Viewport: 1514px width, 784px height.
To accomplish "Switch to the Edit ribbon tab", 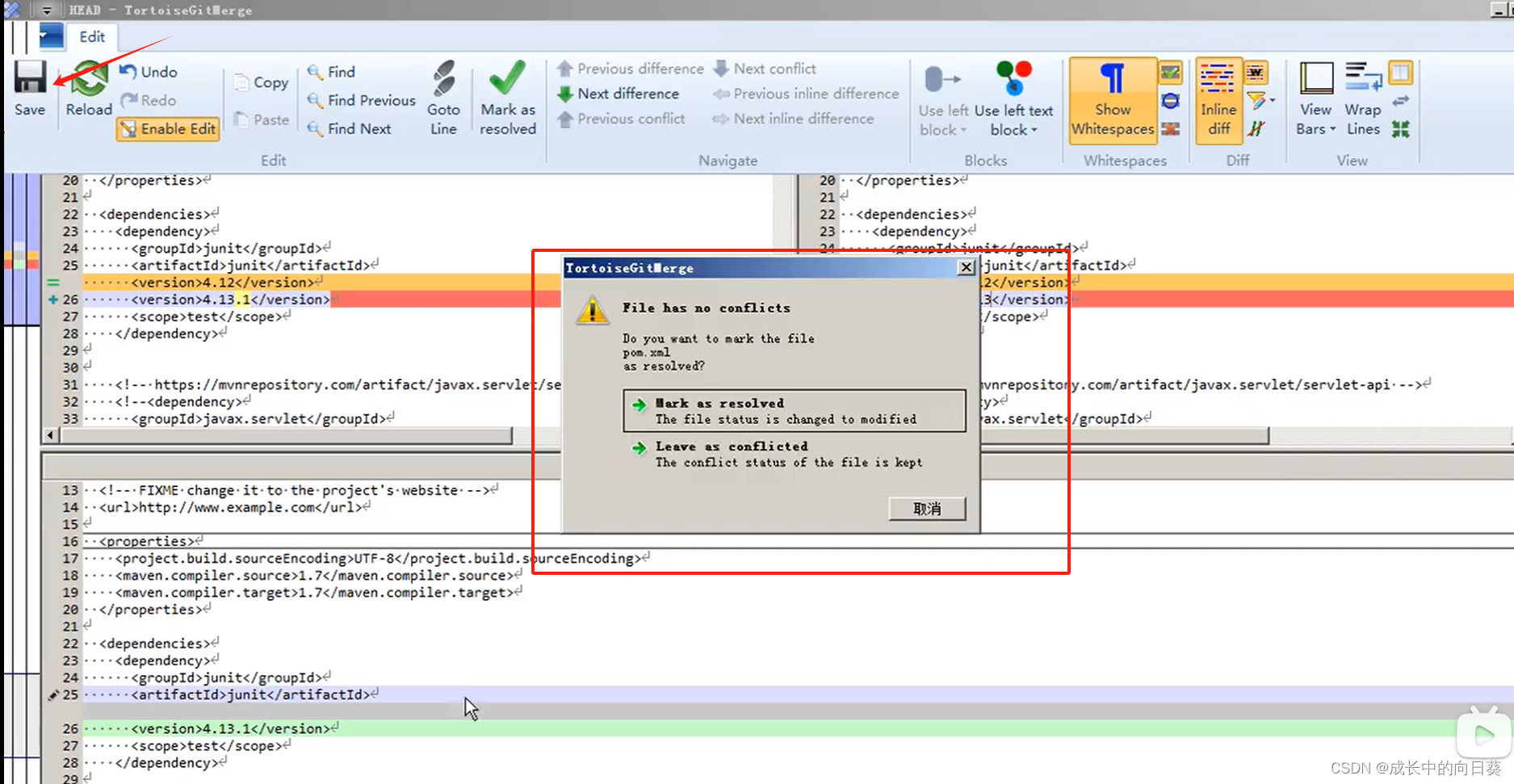I will click(x=92, y=37).
